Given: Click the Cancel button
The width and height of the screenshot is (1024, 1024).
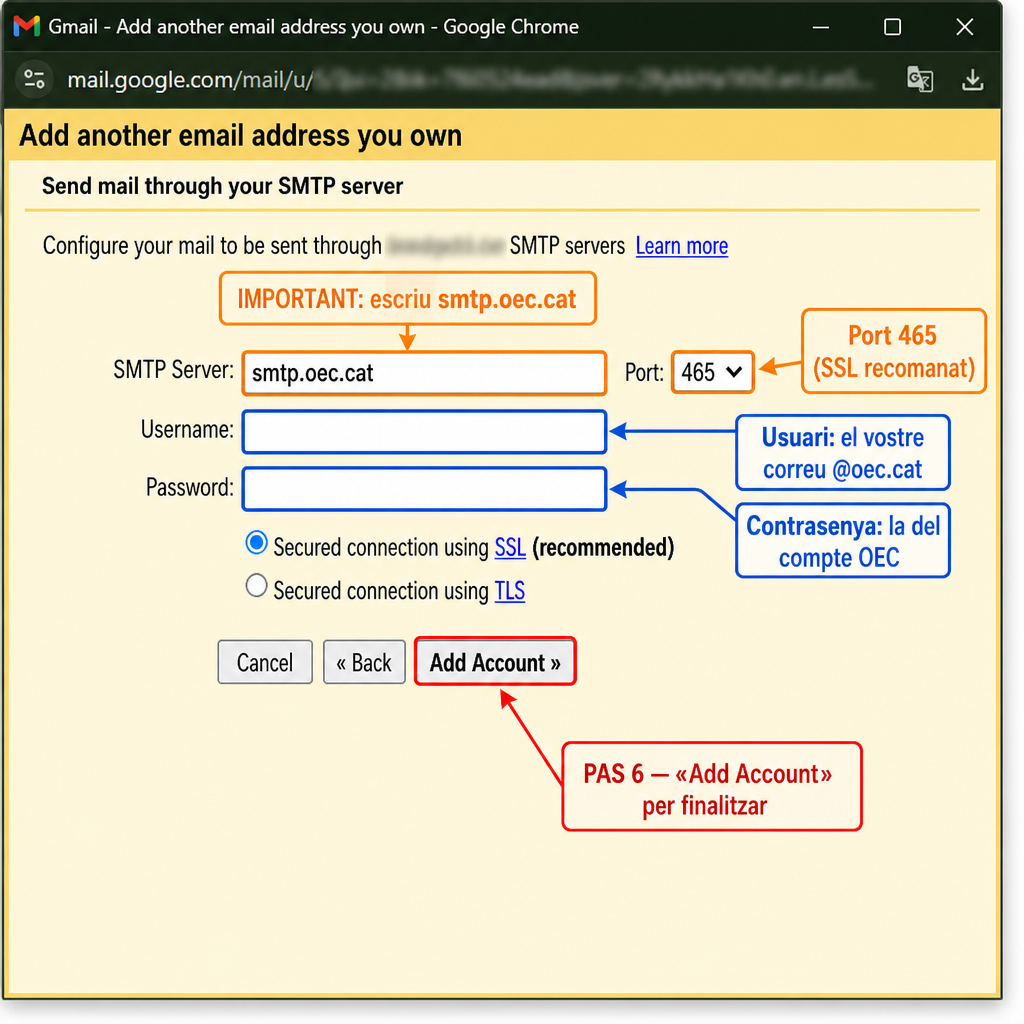Looking at the screenshot, I should tap(264, 662).
